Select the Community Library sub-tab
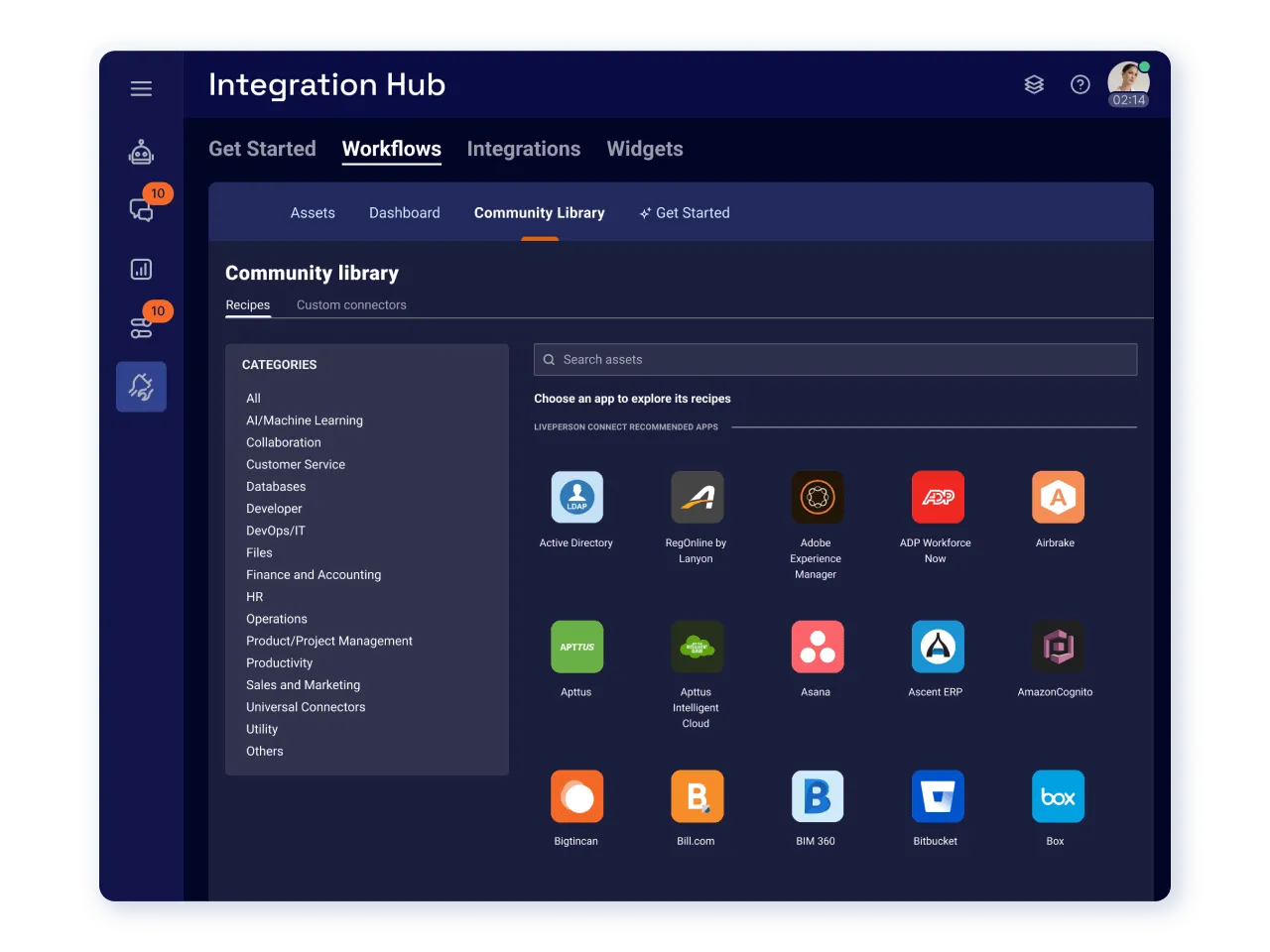 click(540, 213)
